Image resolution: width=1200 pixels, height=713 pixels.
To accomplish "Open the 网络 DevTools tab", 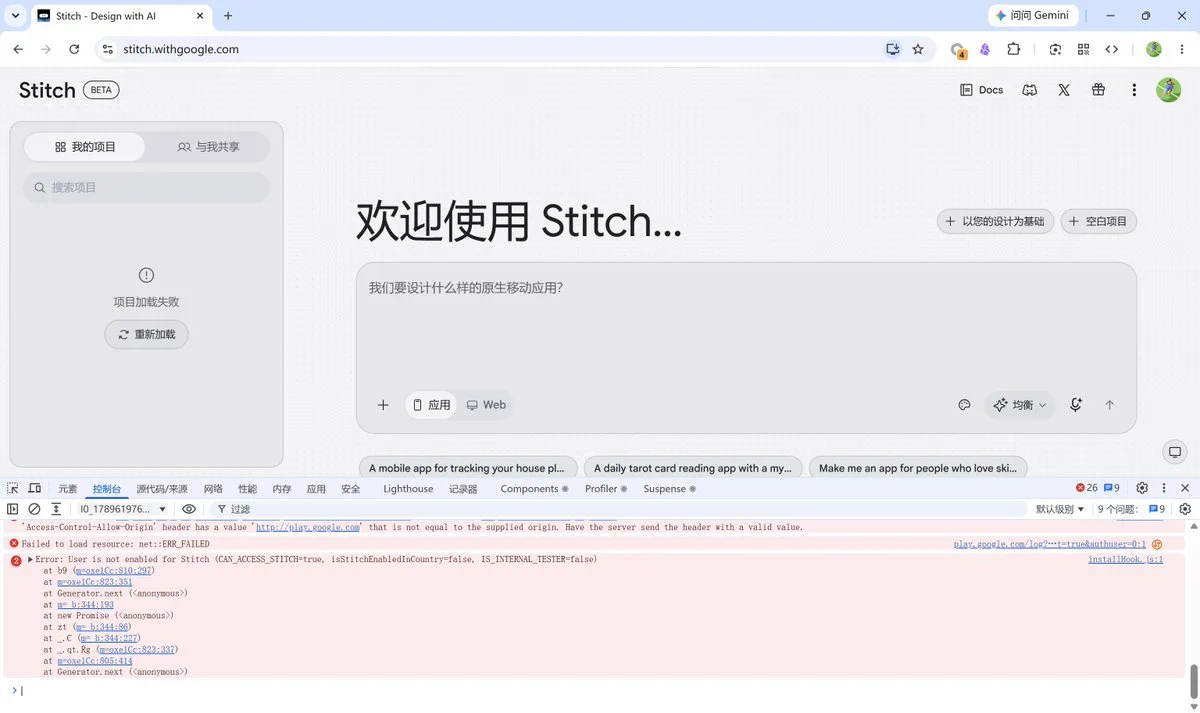I will click(x=213, y=489).
